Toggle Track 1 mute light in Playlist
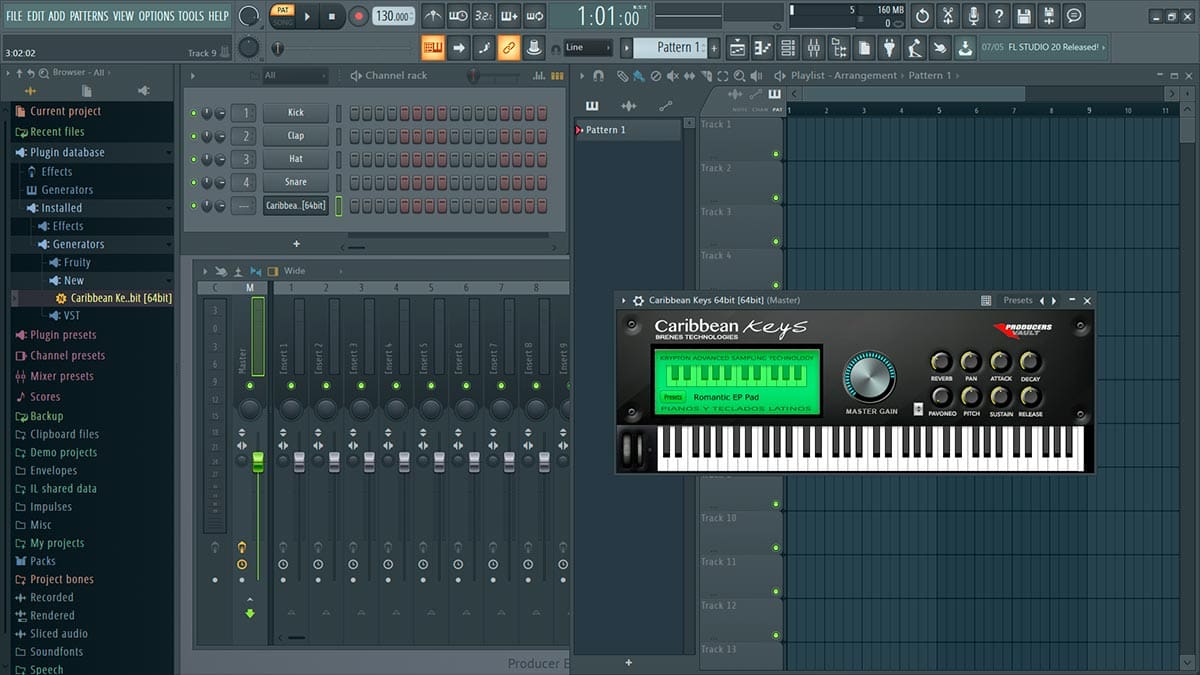The image size is (1200, 675). (775, 154)
